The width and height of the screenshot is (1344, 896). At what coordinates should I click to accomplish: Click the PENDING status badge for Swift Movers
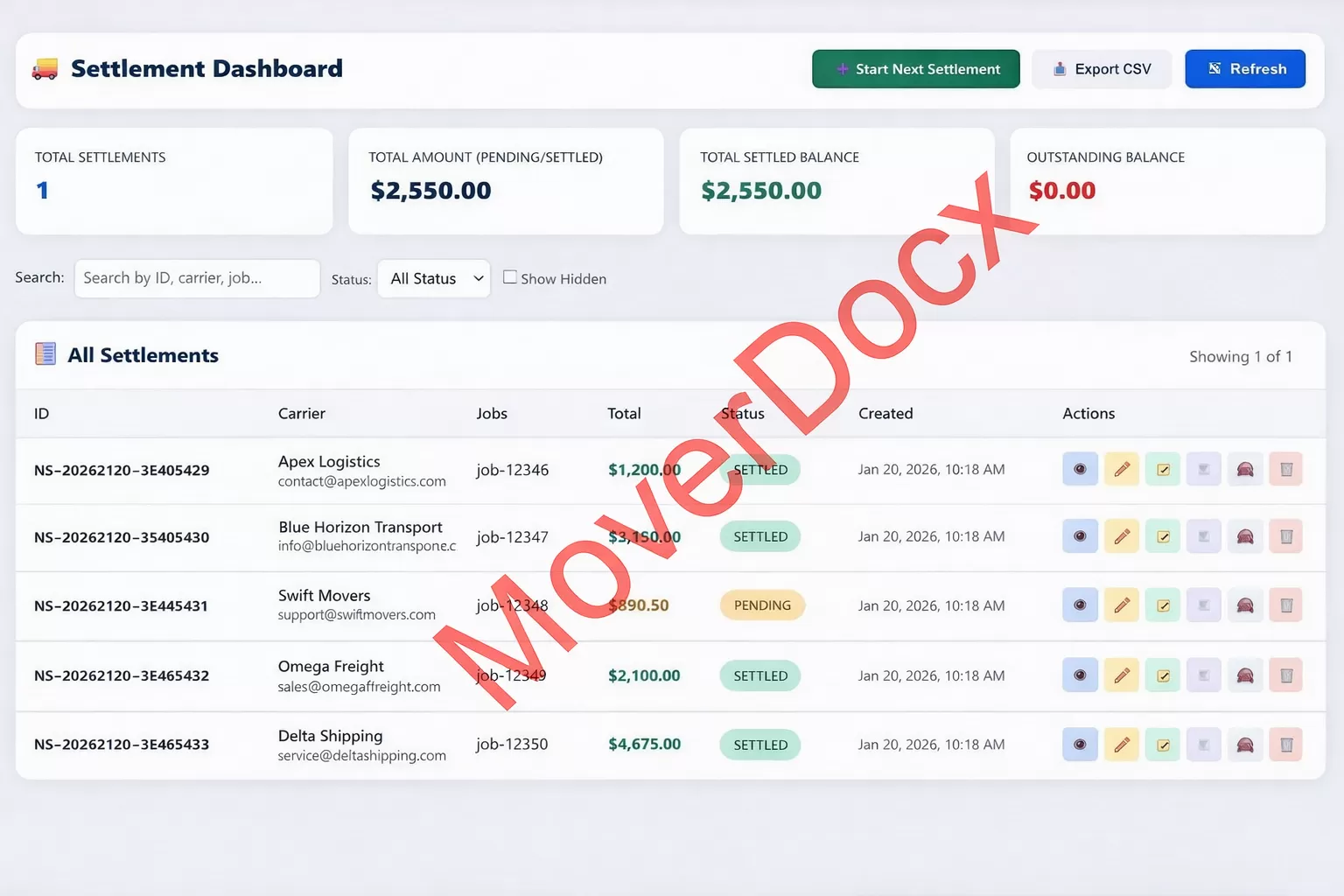point(762,605)
